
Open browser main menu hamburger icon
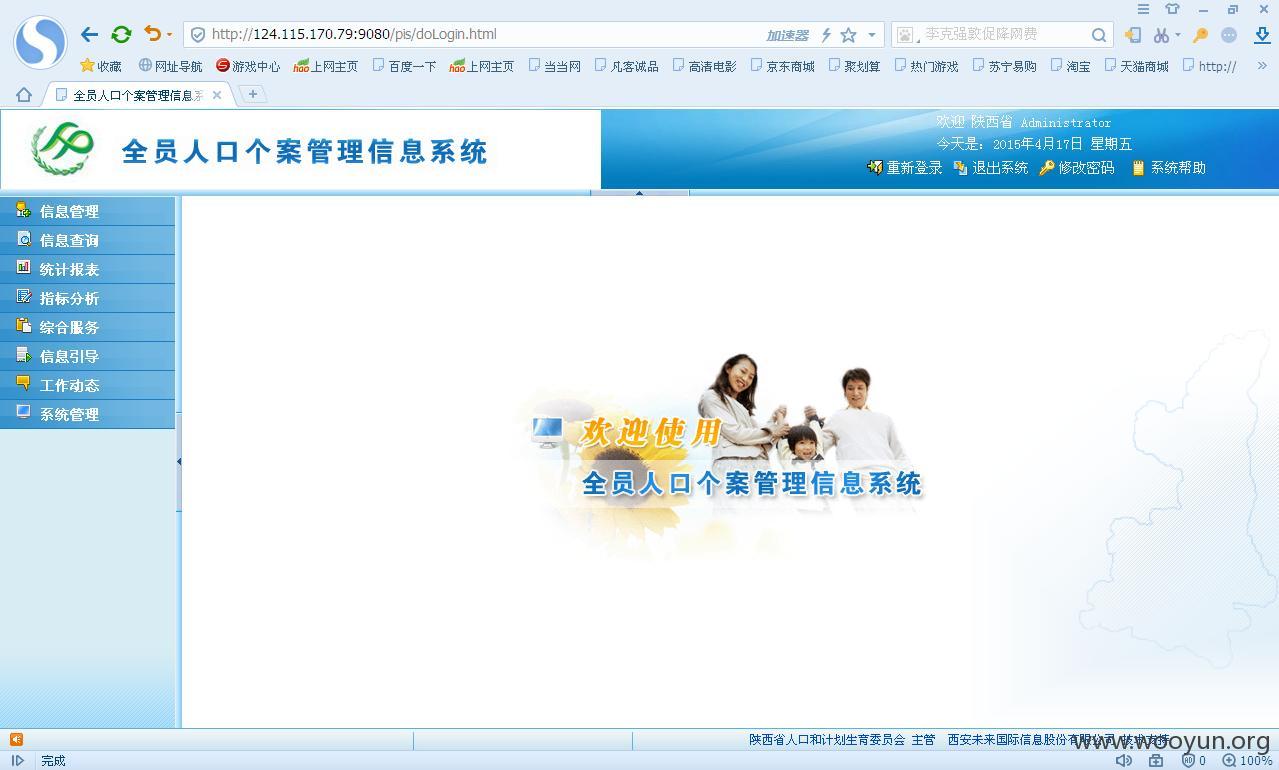point(1143,9)
